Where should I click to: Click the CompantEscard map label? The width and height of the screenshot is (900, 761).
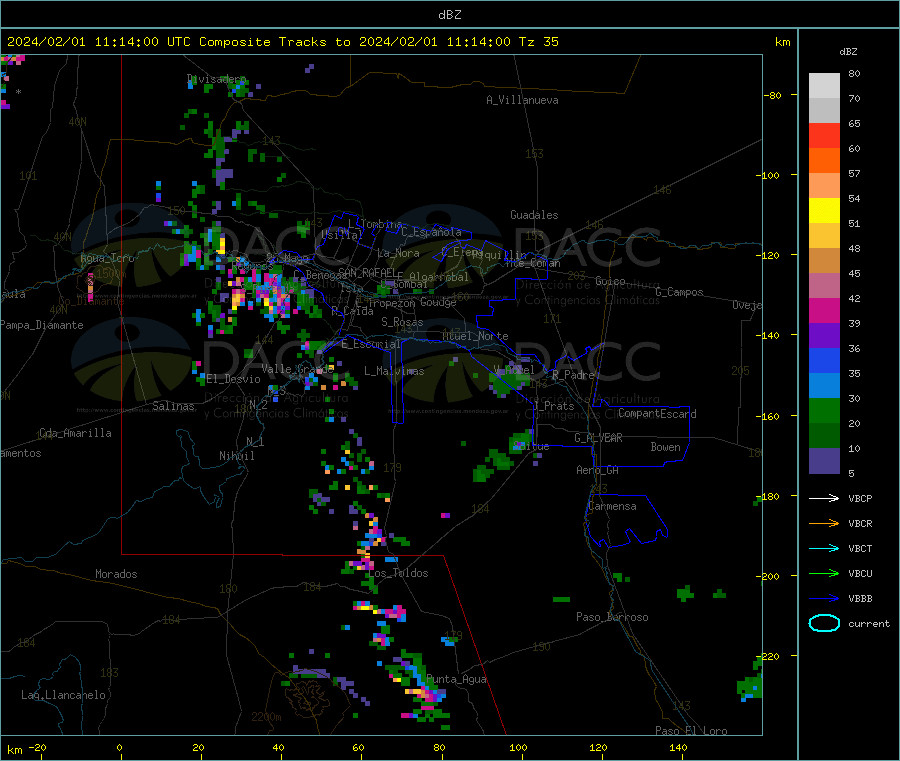657,413
